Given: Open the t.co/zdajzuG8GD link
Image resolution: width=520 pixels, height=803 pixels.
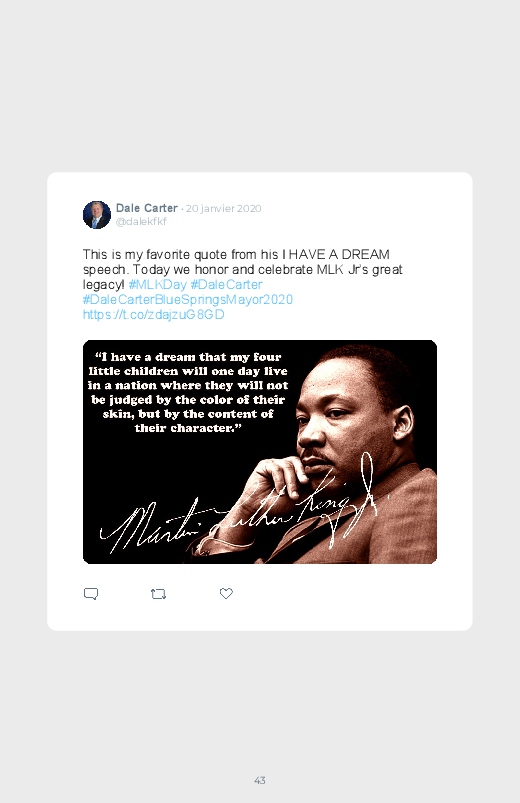Looking at the screenshot, I should pyautogui.click(x=154, y=314).
